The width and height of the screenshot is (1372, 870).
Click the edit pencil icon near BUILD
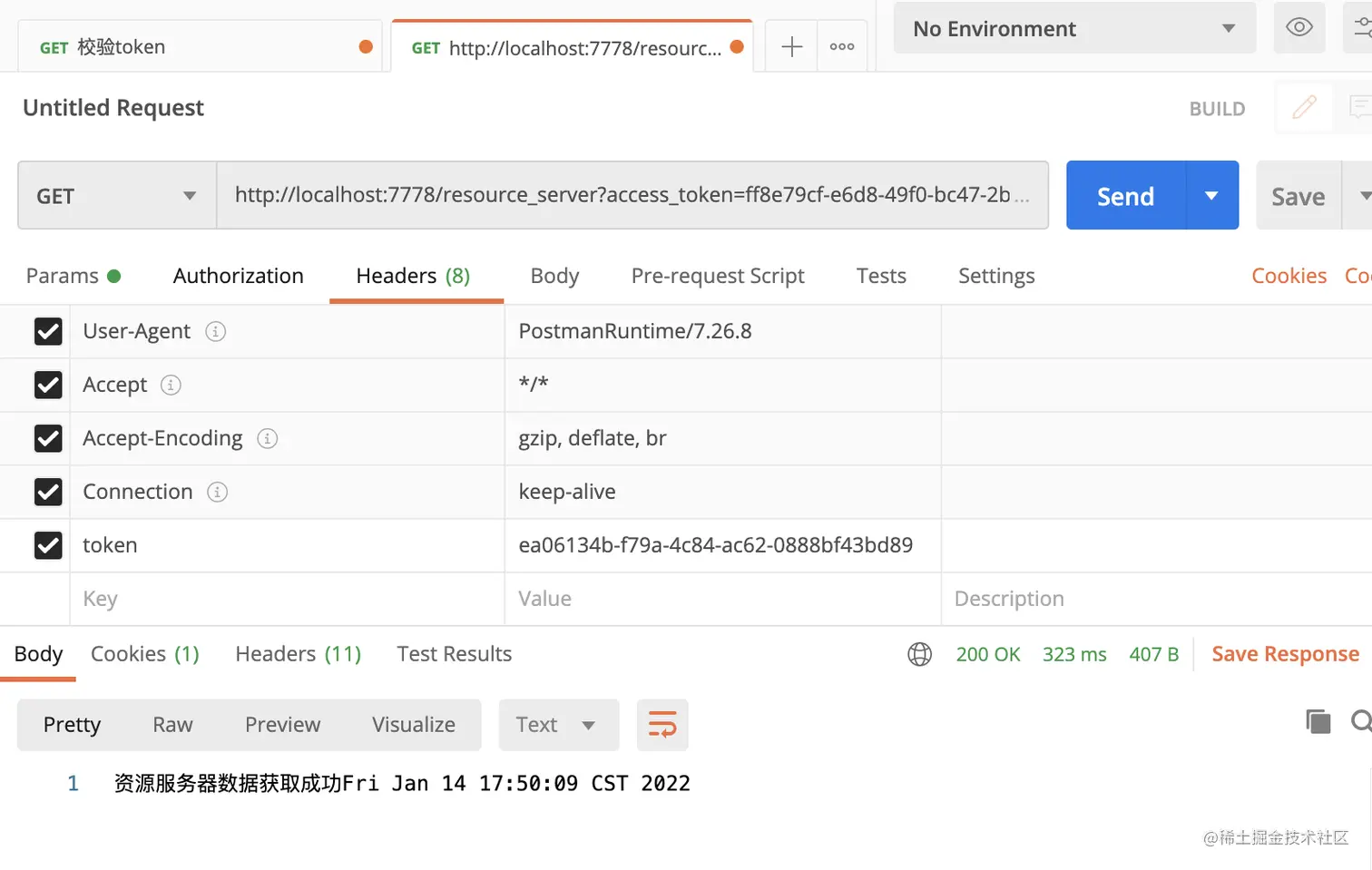pos(1304,107)
